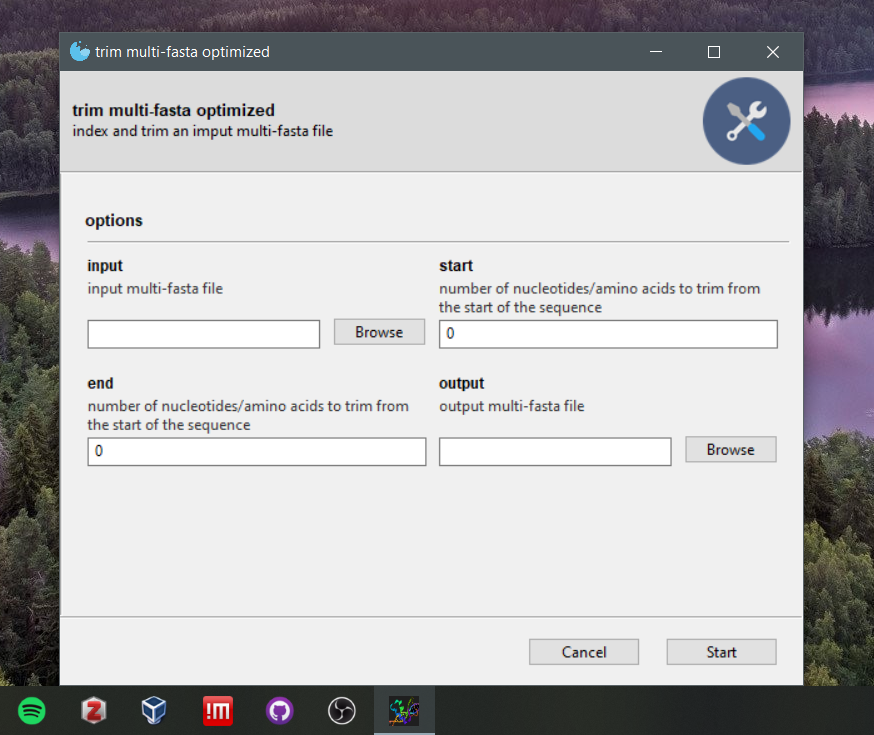
Task: Open GitHub Desktop from the taskbar
Action: pos(280,711)
